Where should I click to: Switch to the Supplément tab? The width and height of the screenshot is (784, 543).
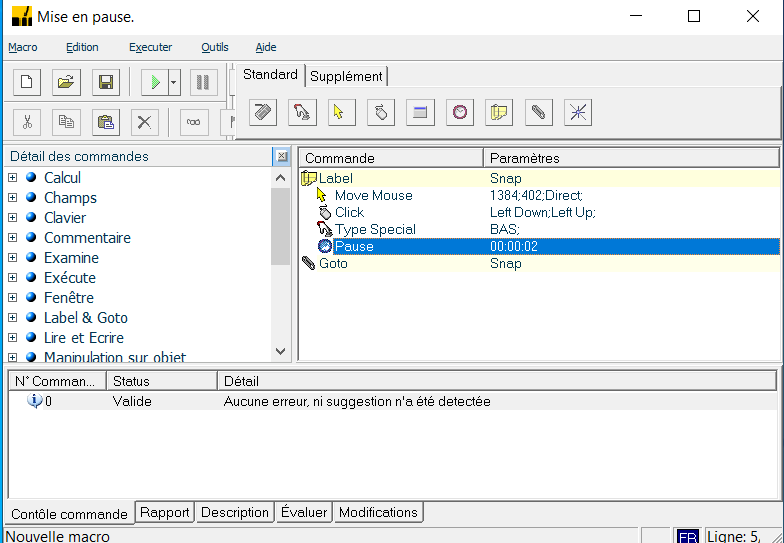(346, 76)
